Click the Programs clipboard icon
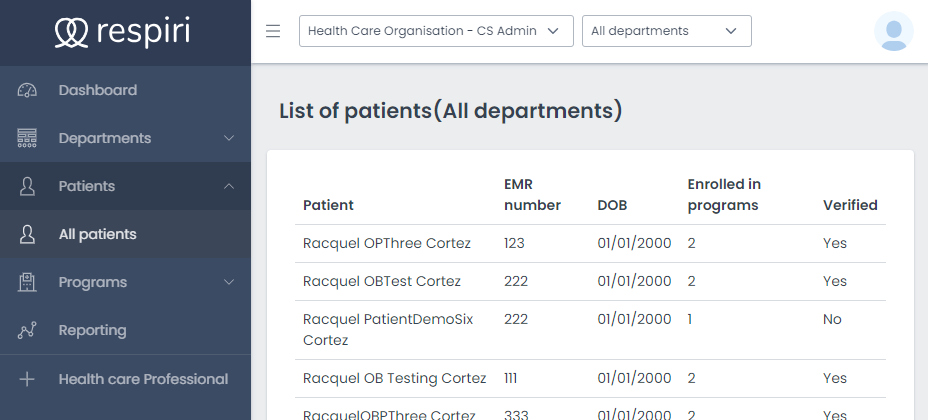Screen dimensions: 928x420 pos(28,282)
